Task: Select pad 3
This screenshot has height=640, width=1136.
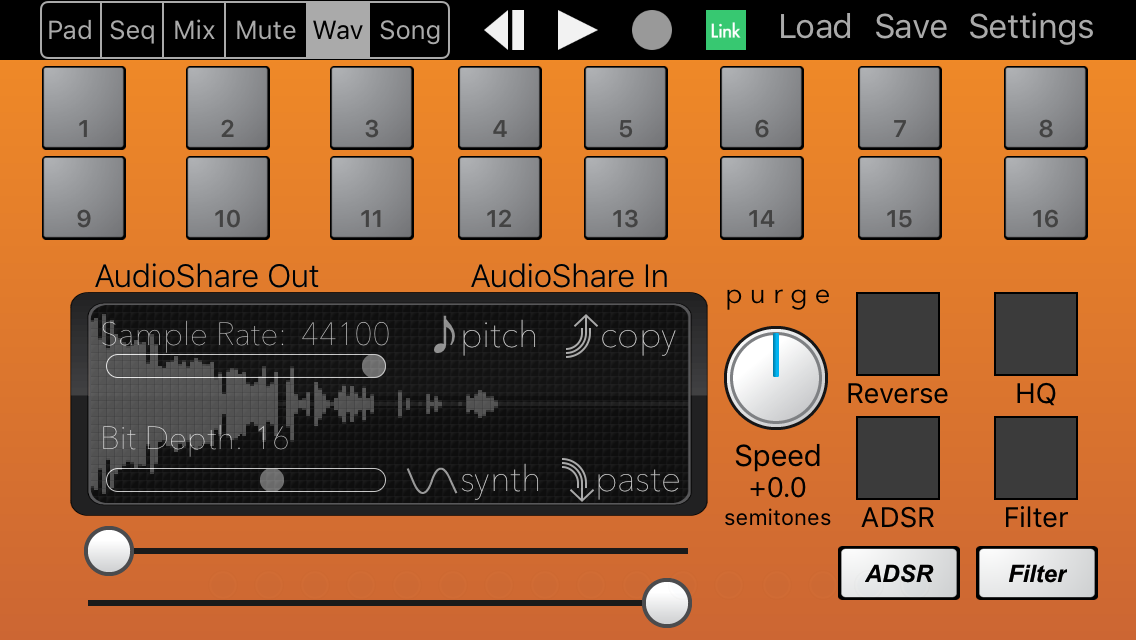Action: (x=372, y=107)
